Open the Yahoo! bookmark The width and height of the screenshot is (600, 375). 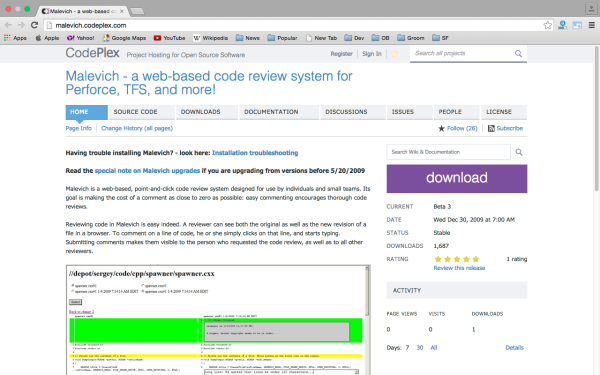[80, 38]
